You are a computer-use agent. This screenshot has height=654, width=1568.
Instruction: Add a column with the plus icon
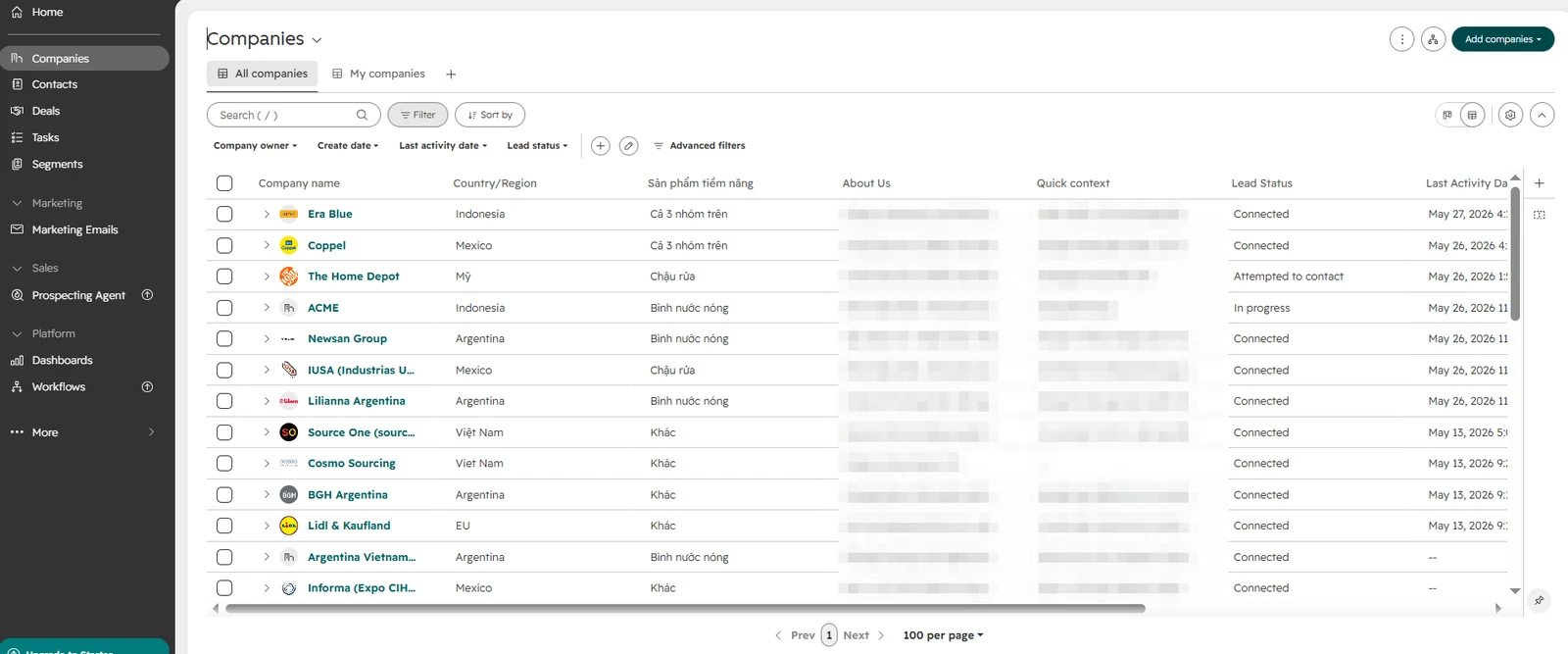coord(1540,183)
